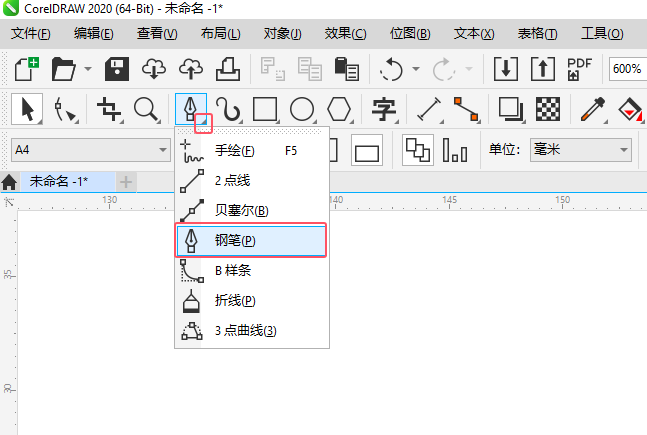Paste with the clipboard icon
Screen dimensions: 647x435
point(346,69)
